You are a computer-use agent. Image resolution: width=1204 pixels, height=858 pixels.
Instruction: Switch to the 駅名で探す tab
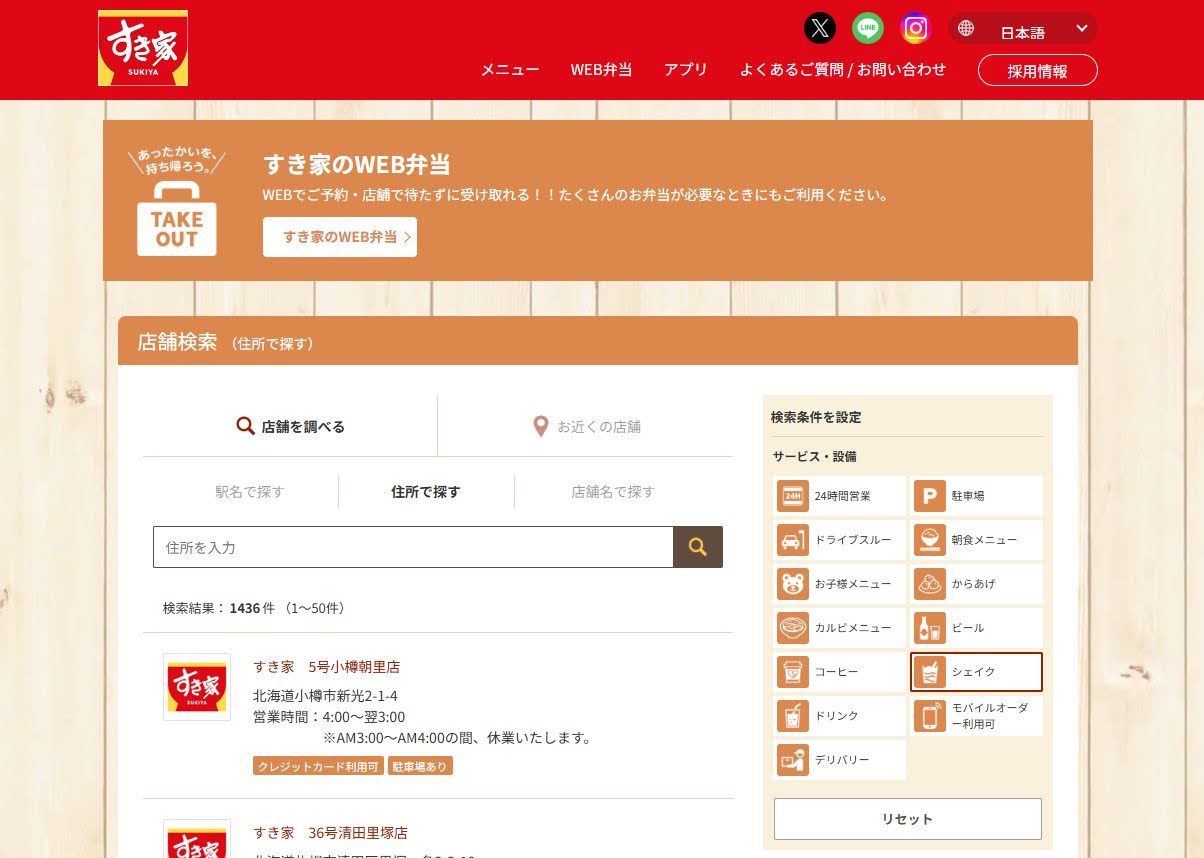tap(250, 492)
